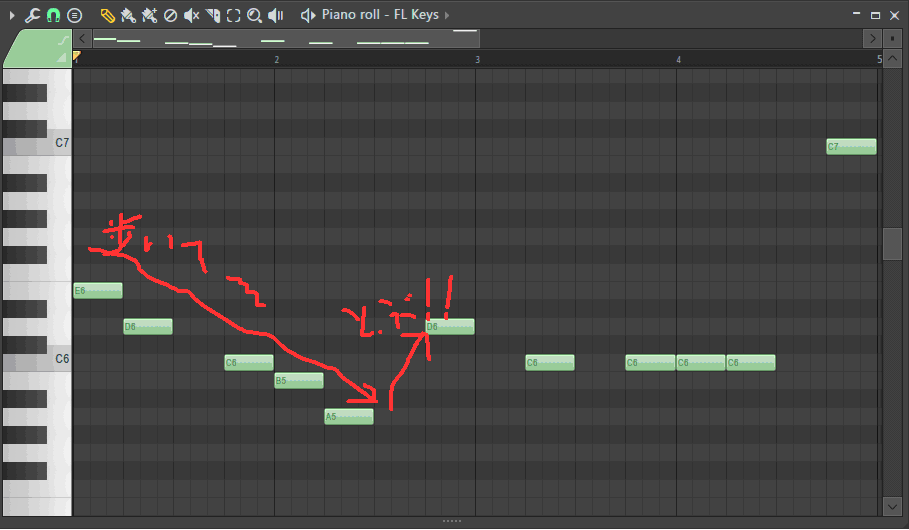Select the Slice blade tool
The width and height of the screenshot is (909, 530).
[x=213, y=15]
